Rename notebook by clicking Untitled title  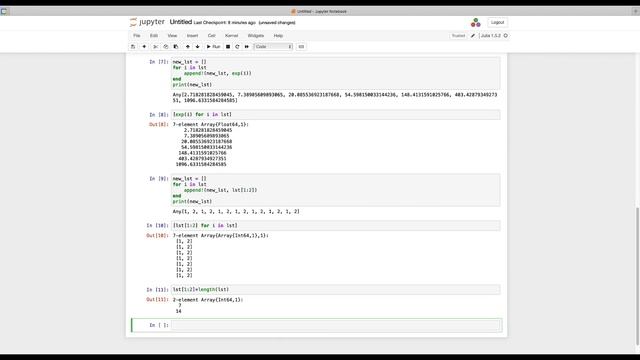pos(181,22)
